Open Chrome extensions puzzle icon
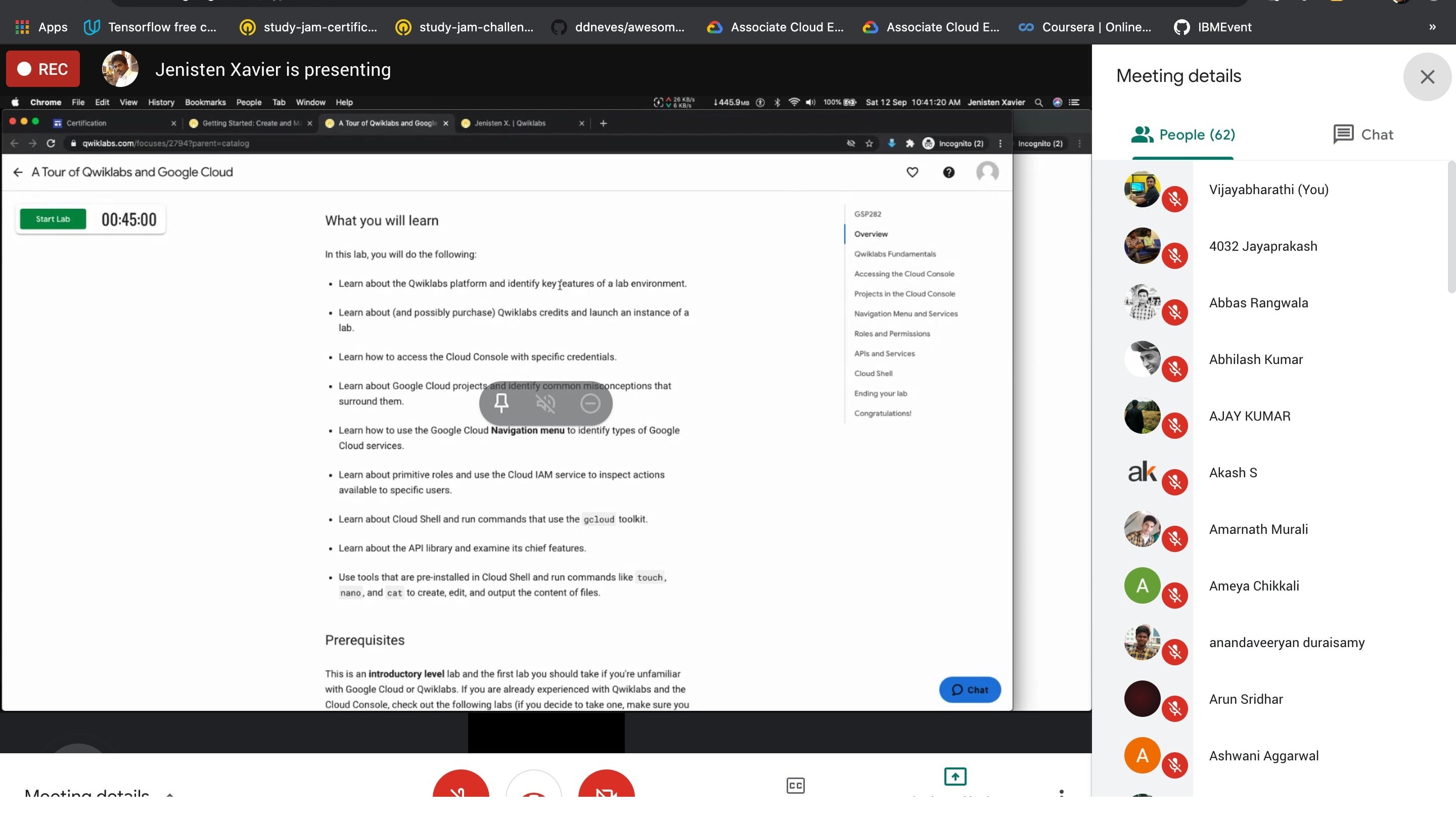The width and height of the screenshot is (1456, 819). (911, 143)
